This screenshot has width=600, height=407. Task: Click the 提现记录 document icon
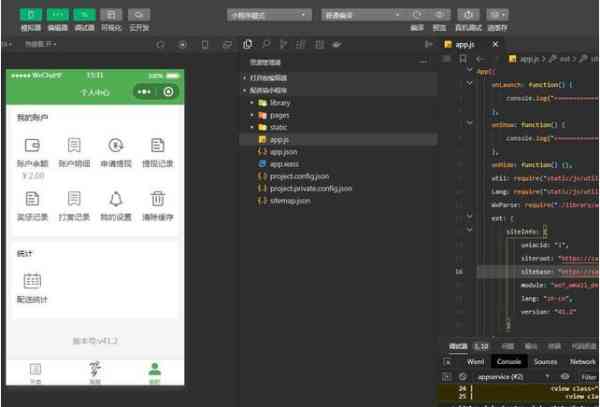tap(157, 146)
